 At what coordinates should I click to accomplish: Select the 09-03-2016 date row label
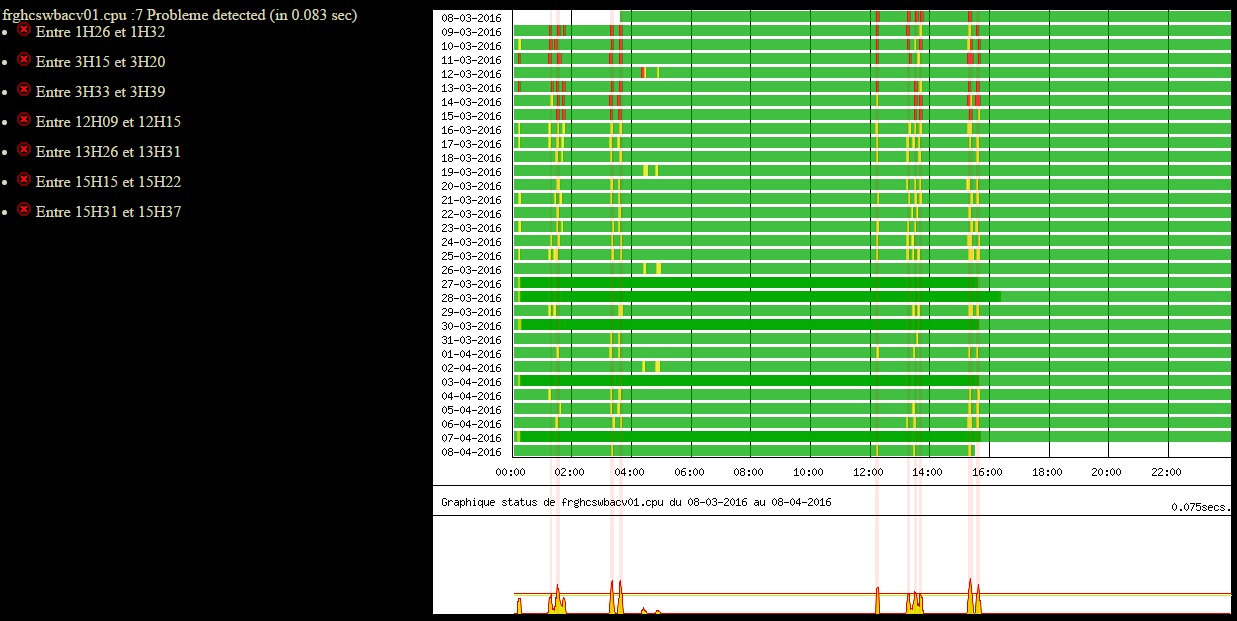point(472,32)
